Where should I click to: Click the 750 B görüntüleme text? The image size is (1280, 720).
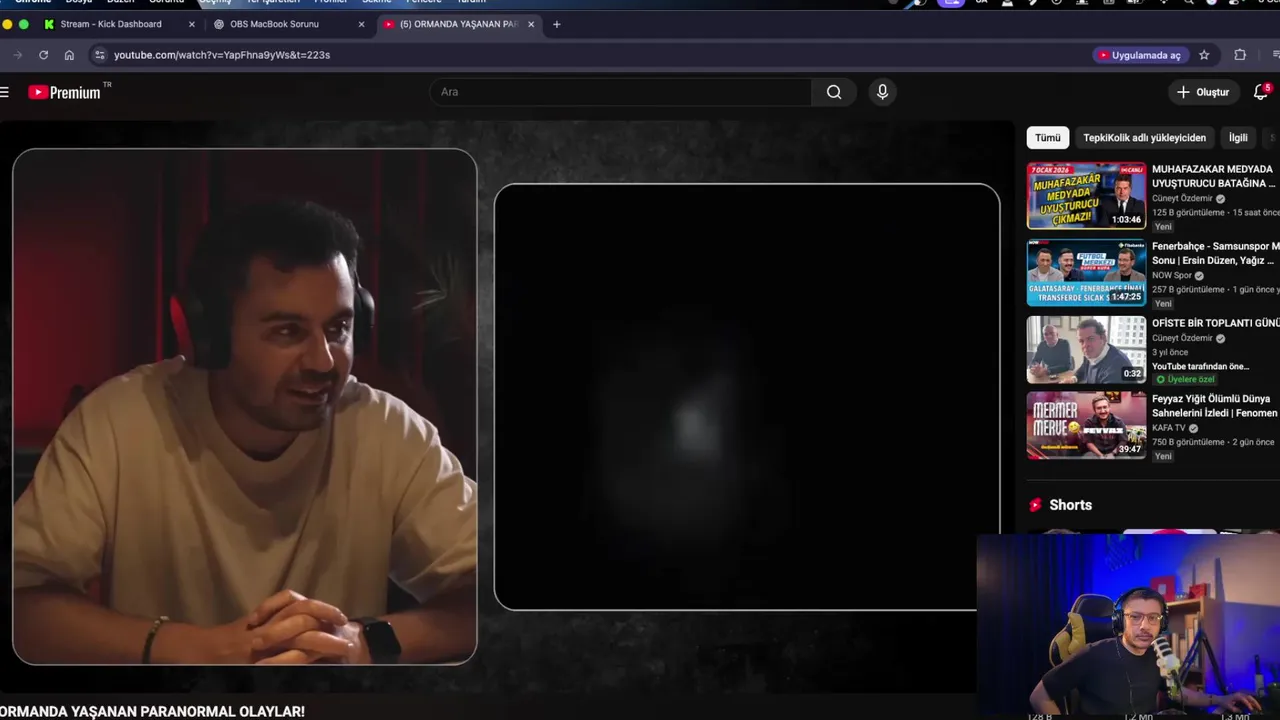click(x=1188, y=442)
